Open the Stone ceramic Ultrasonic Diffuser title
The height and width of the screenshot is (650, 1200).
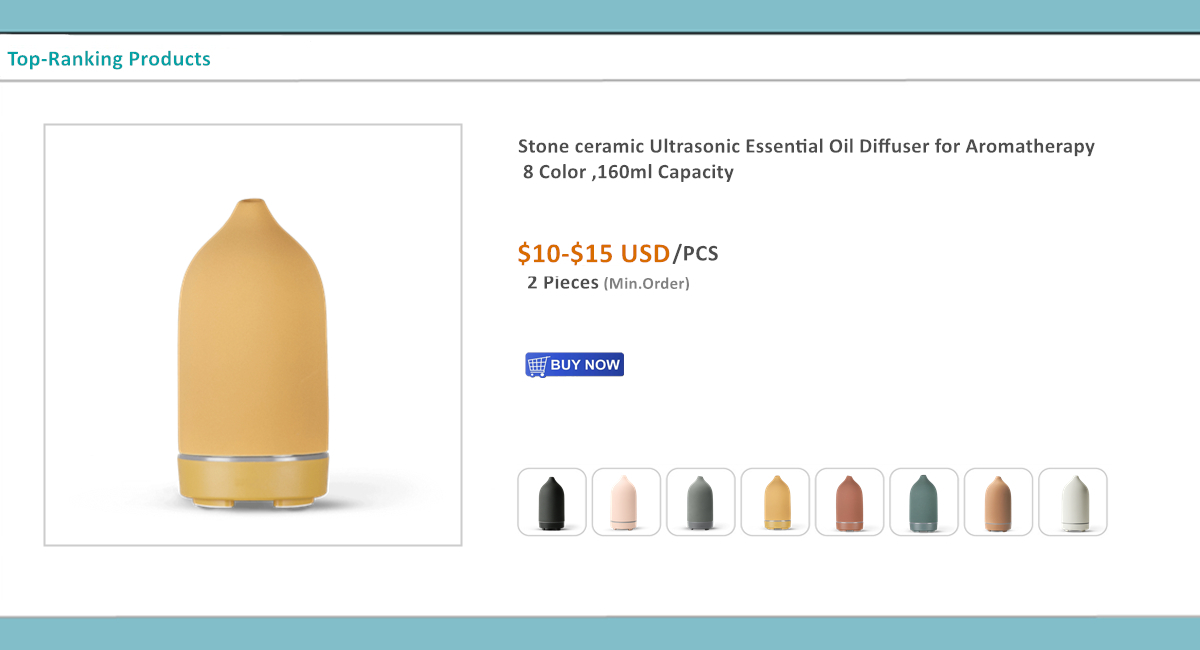[806, 147]
